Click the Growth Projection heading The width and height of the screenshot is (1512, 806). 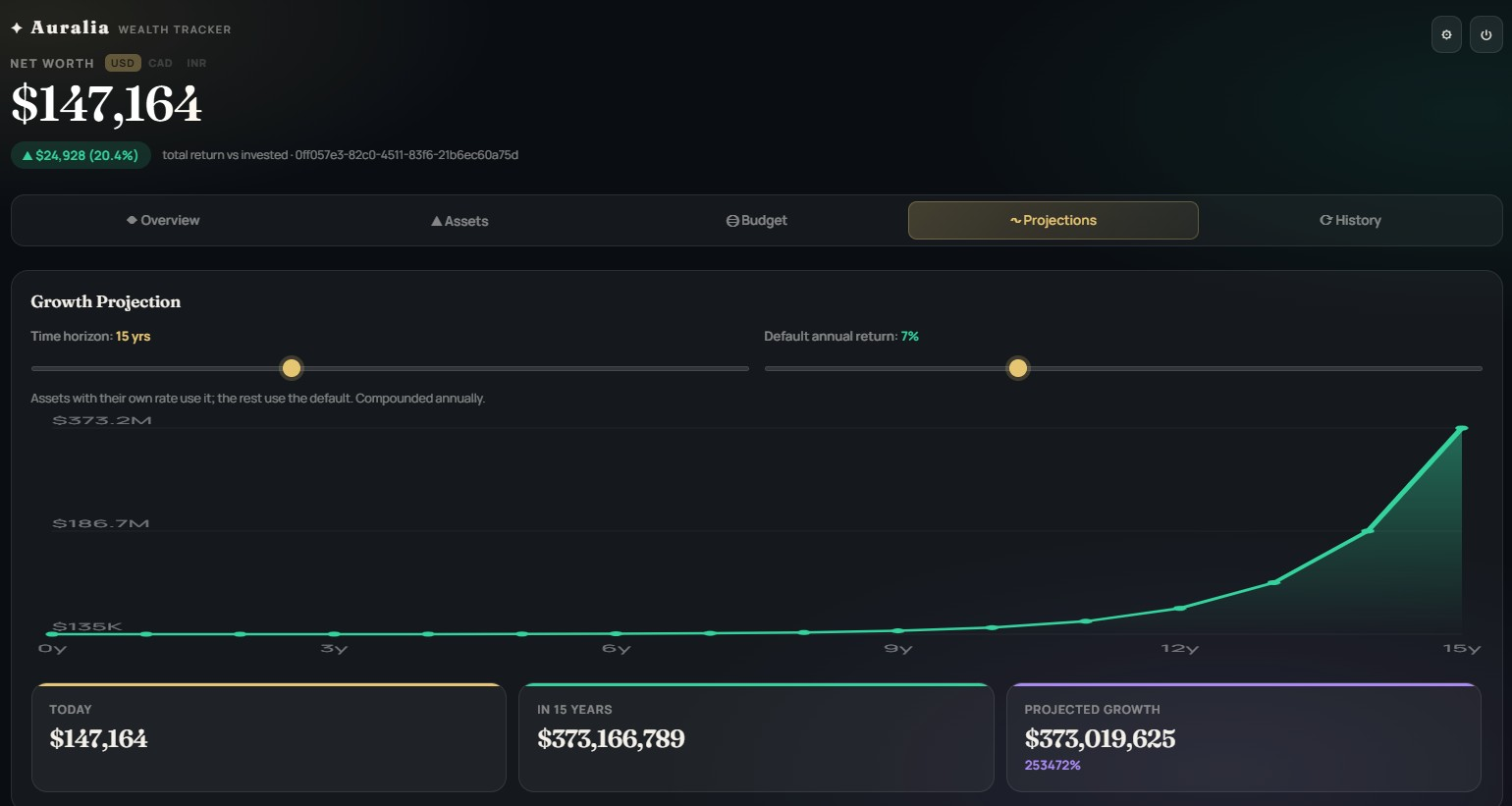click(x=106, y=301)
